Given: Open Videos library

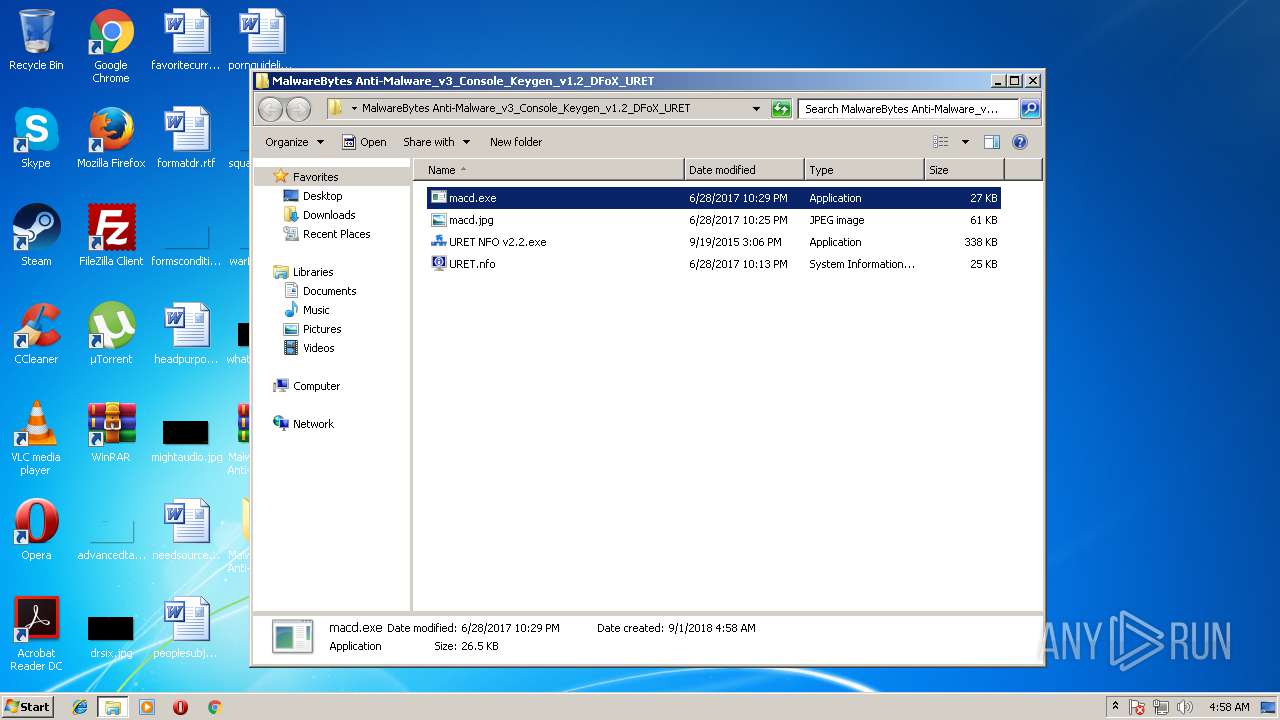Looking at the screenshot, I should 318,348.
